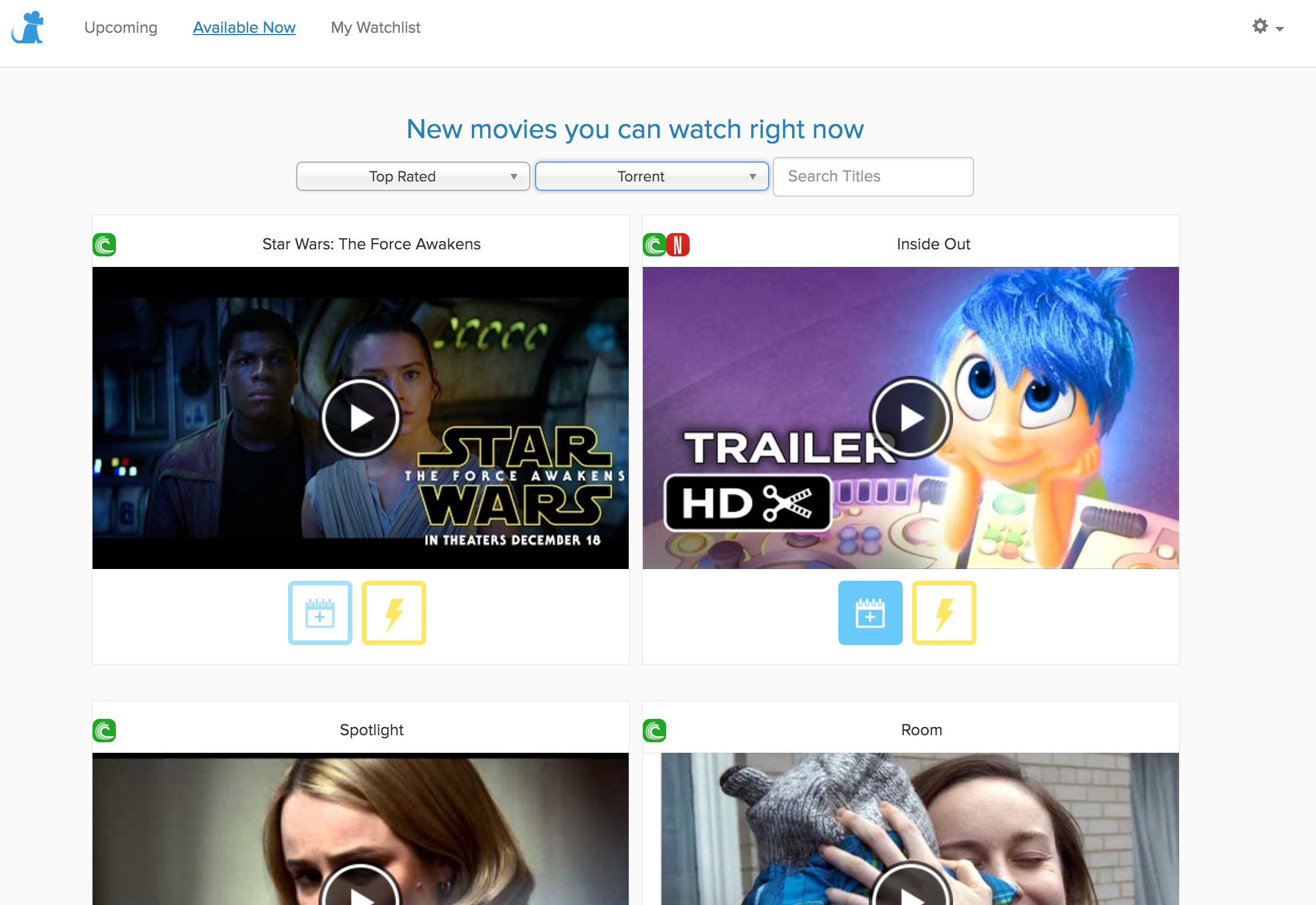Click the torrent icon beside Inside Out
This screenshot has height=905, width=1316.
(654, 245)
